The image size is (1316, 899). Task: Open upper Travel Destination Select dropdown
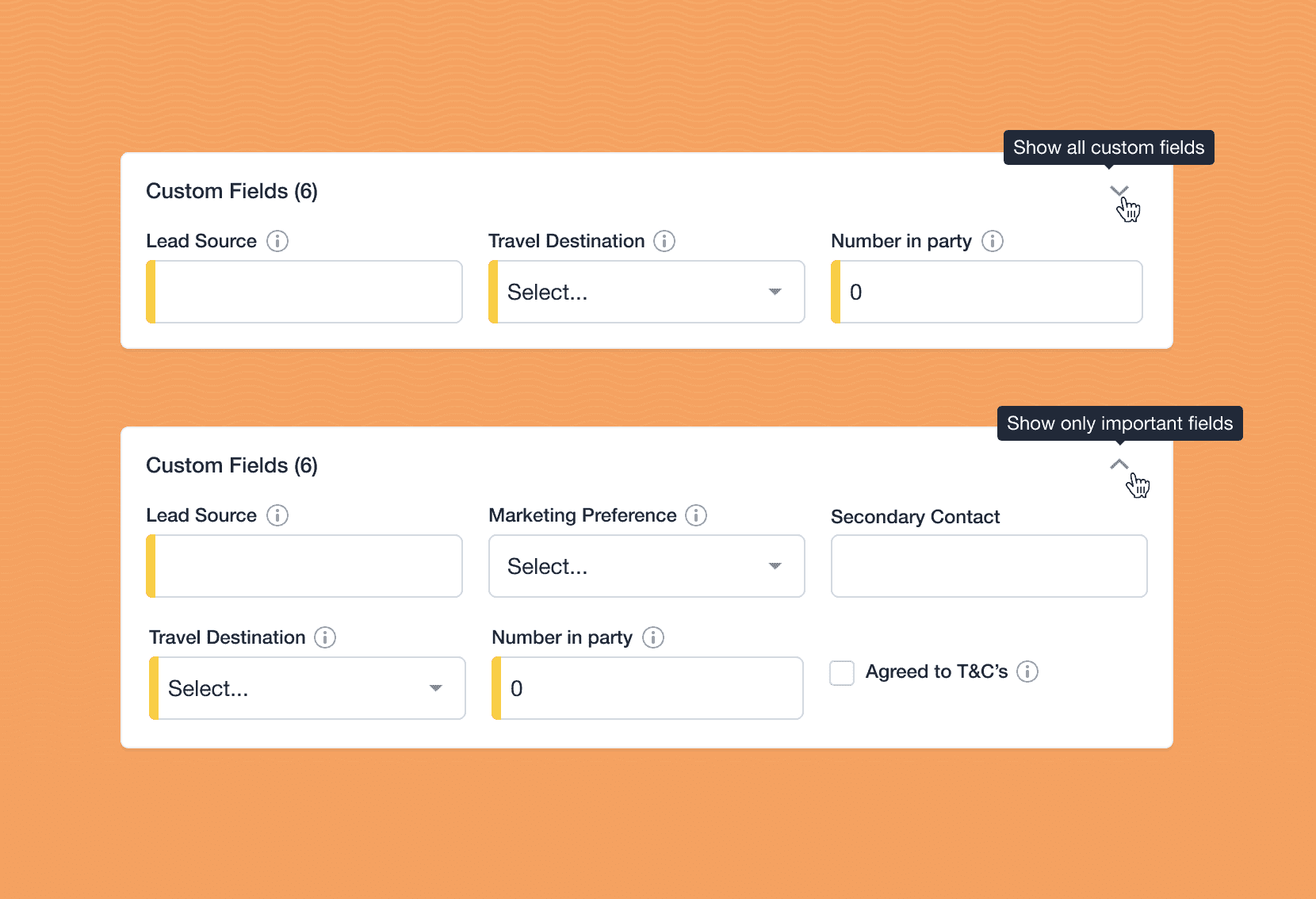(x=647, y=292)
